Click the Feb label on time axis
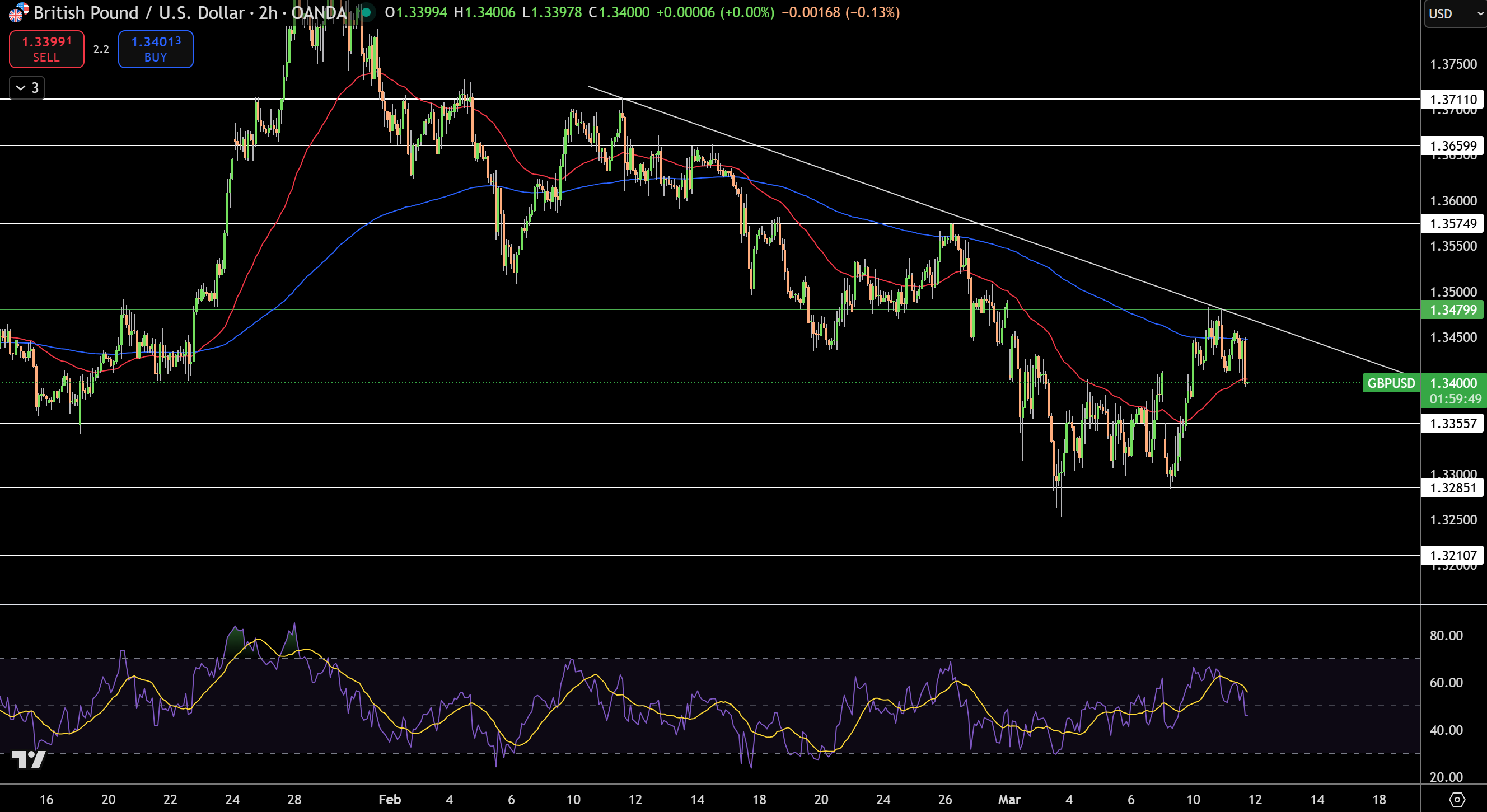Image resolution: width=1487 pixels, height=812 pixels. tap(390, 799)
